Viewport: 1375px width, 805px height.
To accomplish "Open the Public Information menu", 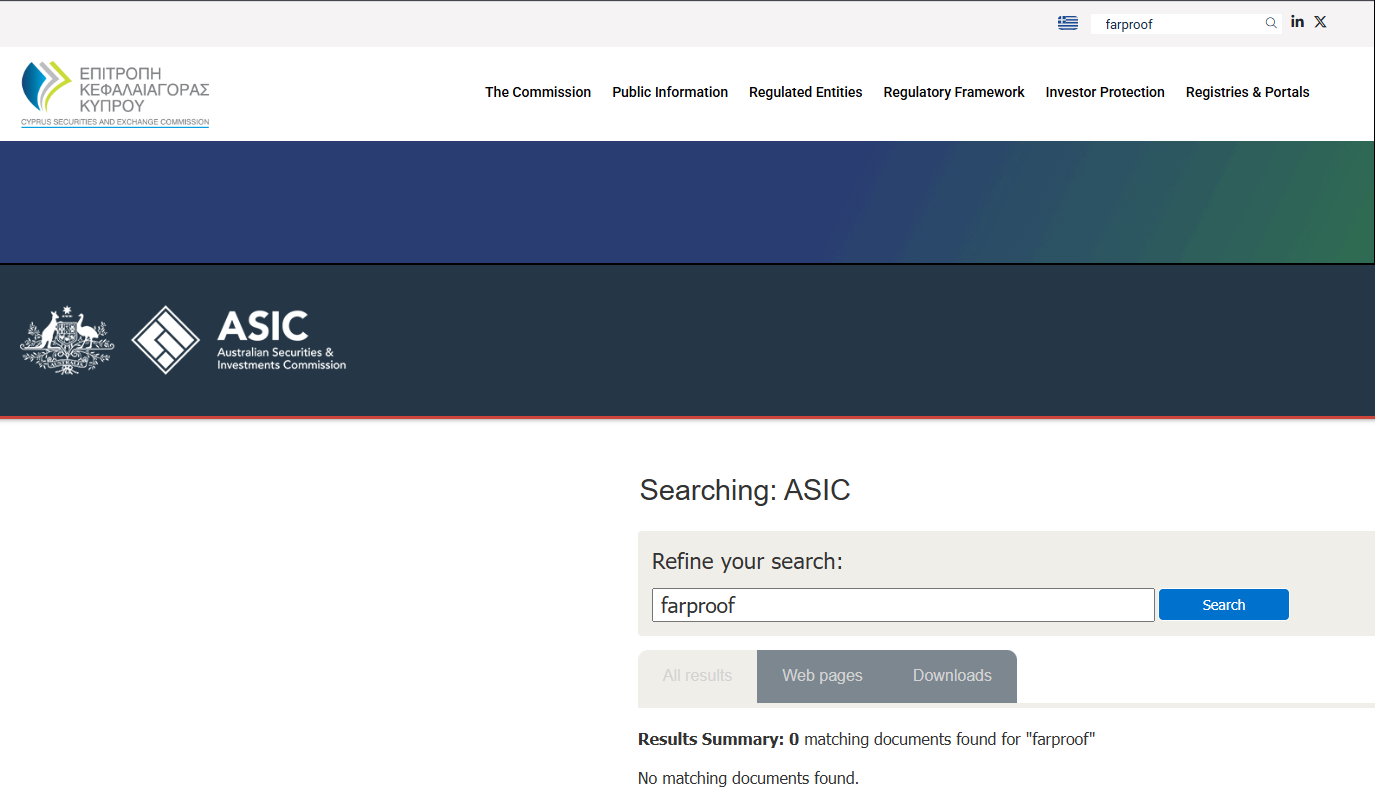I will (670, 92).
